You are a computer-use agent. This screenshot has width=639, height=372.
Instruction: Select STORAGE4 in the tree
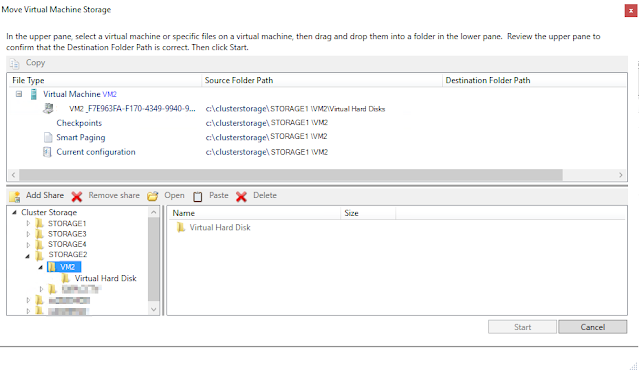point(67,244)
